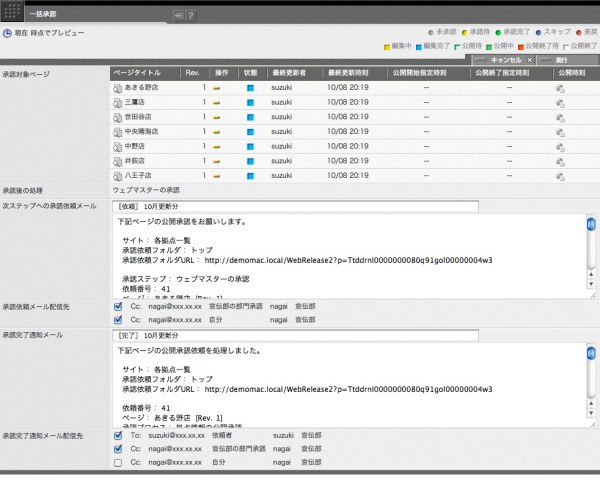Uncheck first Cc: nagai 宣伝部の部門承認 request mail checkbox
600x491 pixels.
(x=119, y=307)
